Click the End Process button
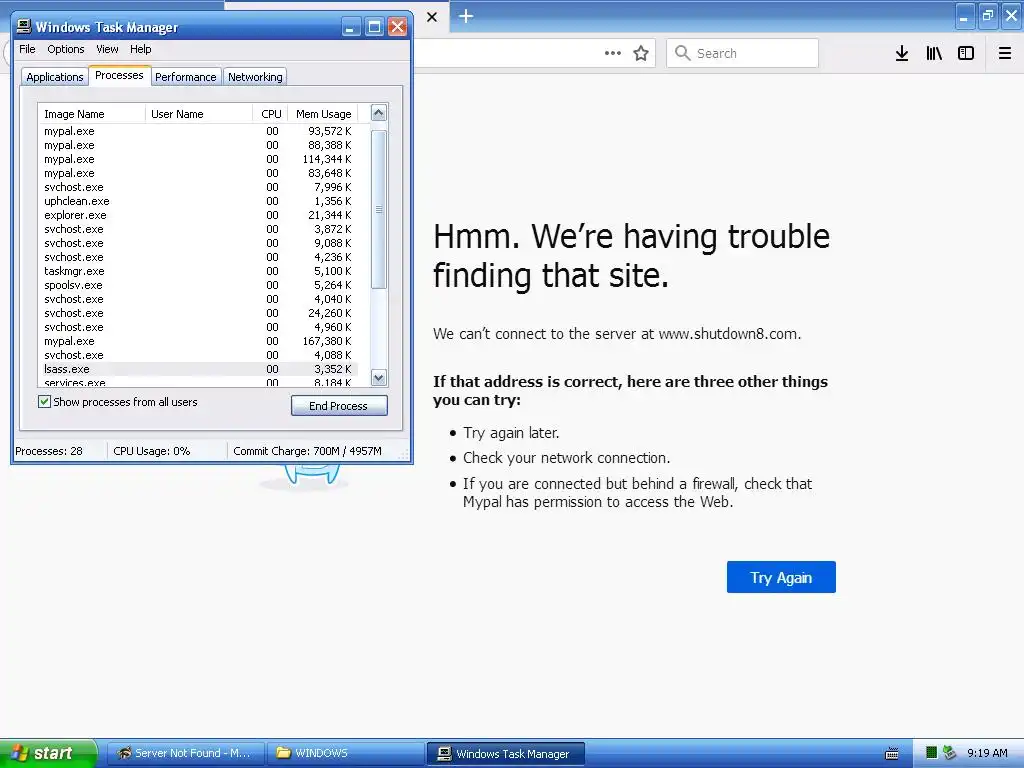 [339, 406]
